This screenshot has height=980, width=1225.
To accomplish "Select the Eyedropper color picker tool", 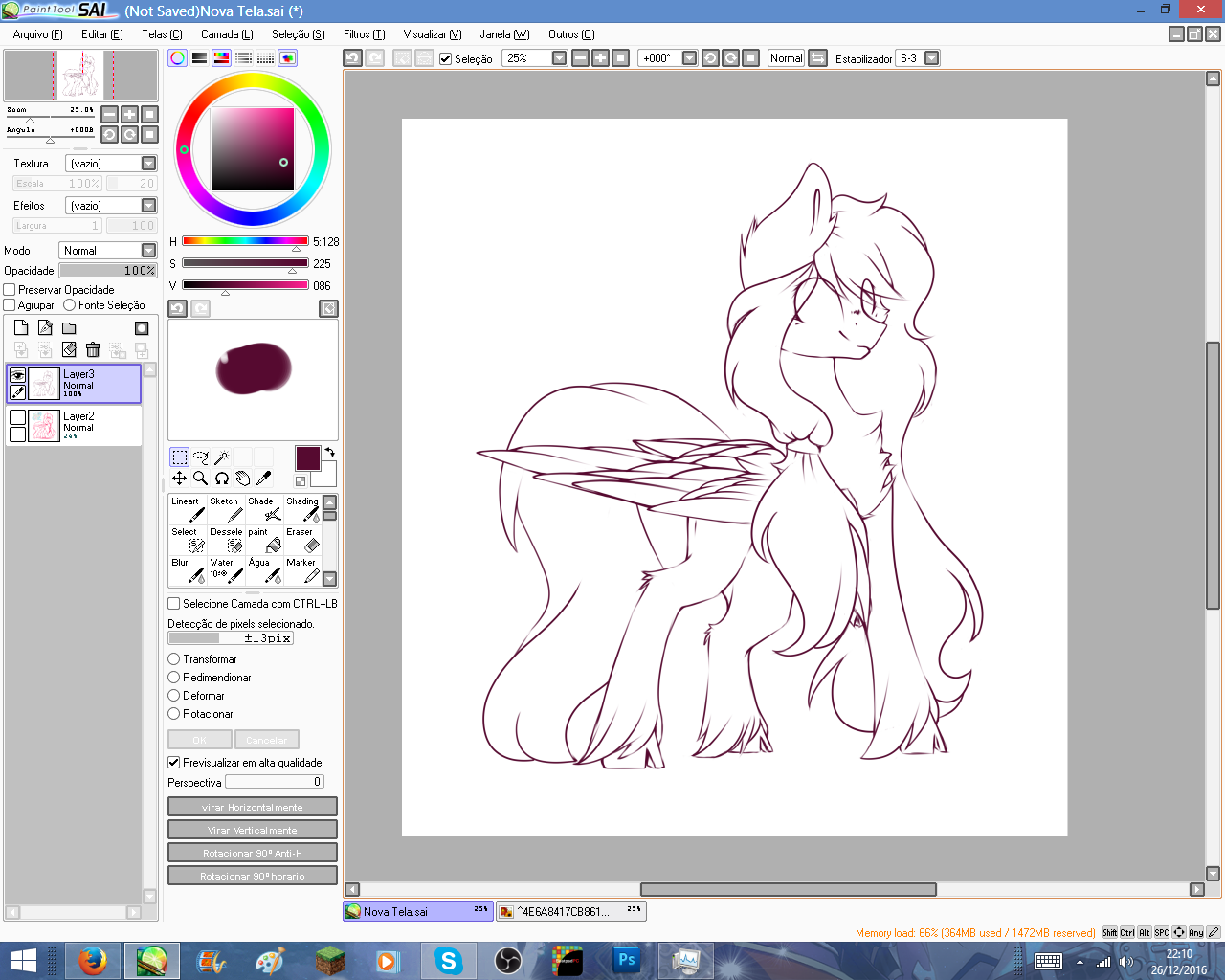I will pyautogui.click(x=263, y=479).
